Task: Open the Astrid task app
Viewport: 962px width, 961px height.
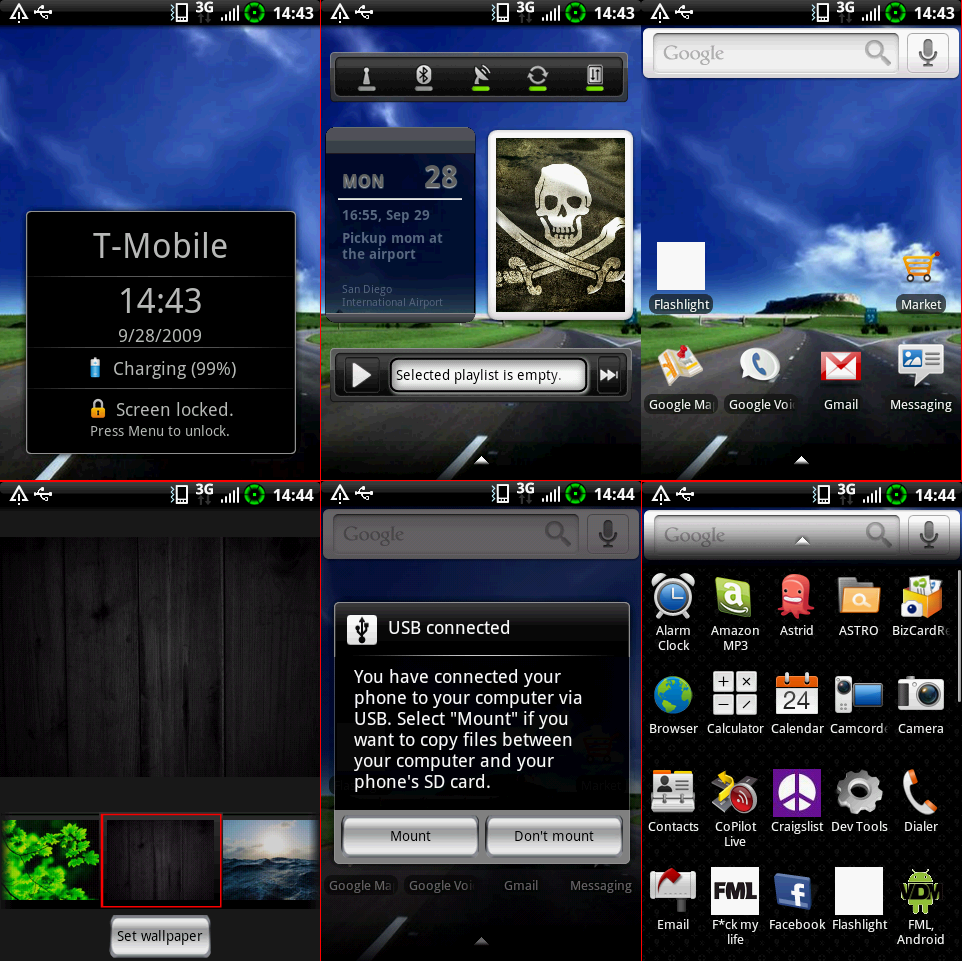Action: click(x=796, y=604)
